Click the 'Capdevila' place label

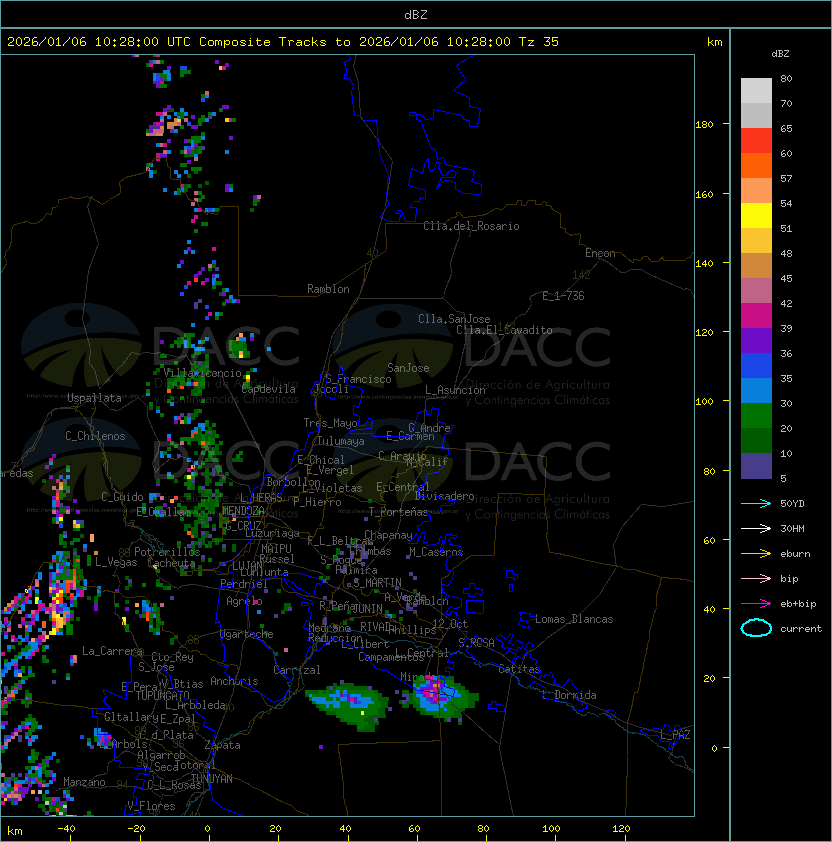tap(268, 389)
